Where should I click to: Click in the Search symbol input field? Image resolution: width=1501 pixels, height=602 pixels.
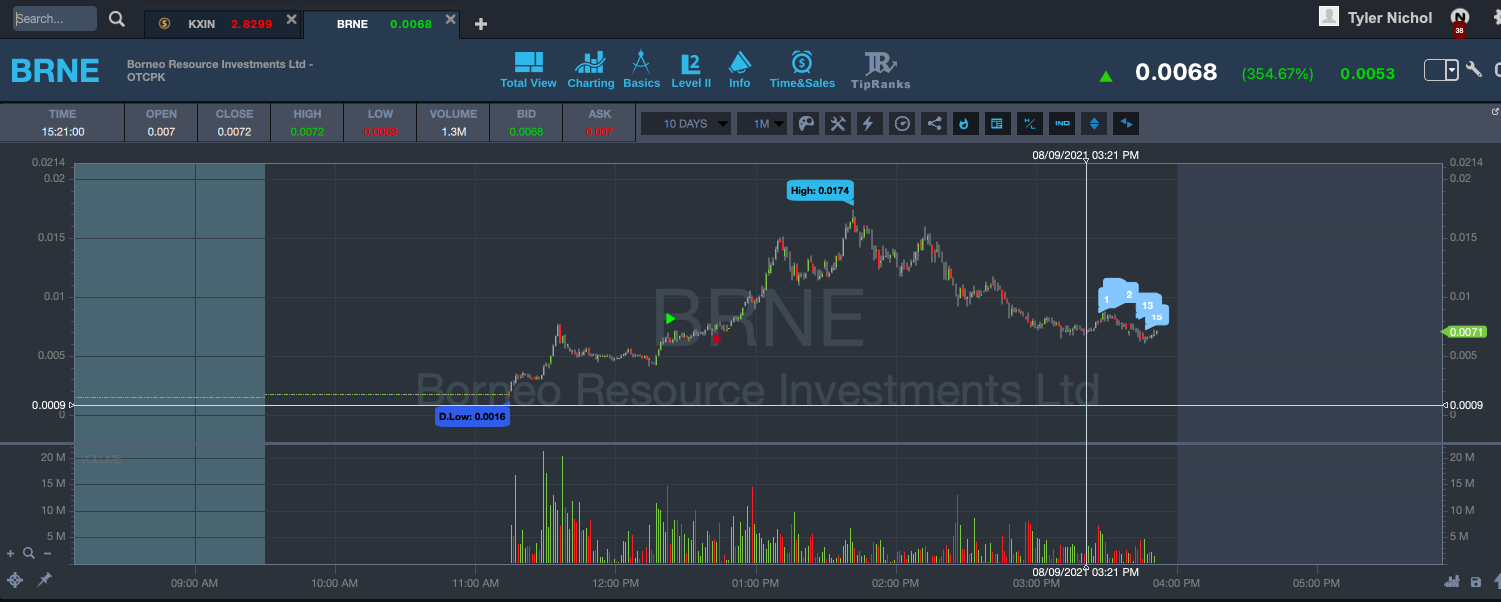click(x=55, y=19)
